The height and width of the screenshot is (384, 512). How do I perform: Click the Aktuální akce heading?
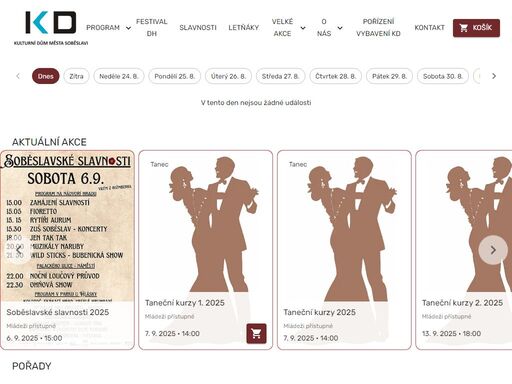click(49, 142)
